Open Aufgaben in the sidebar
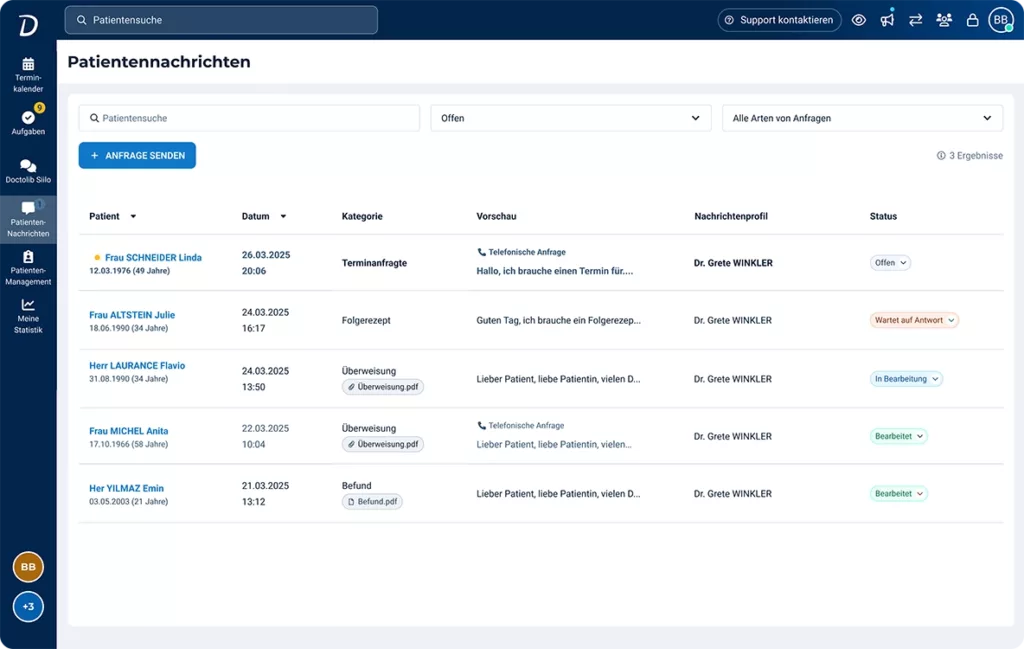1024x649 pixels. pyautogui.click(x=28, y=122)
